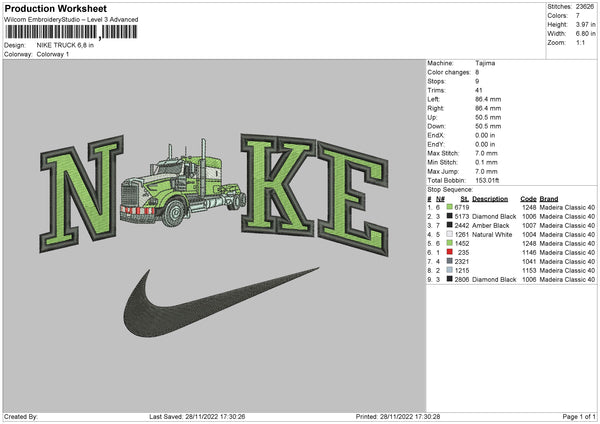The width and height of the screenshot is (600, 424).
Task: Select thread code 1146 in stop sequence
Action: (x=529, y=253)
